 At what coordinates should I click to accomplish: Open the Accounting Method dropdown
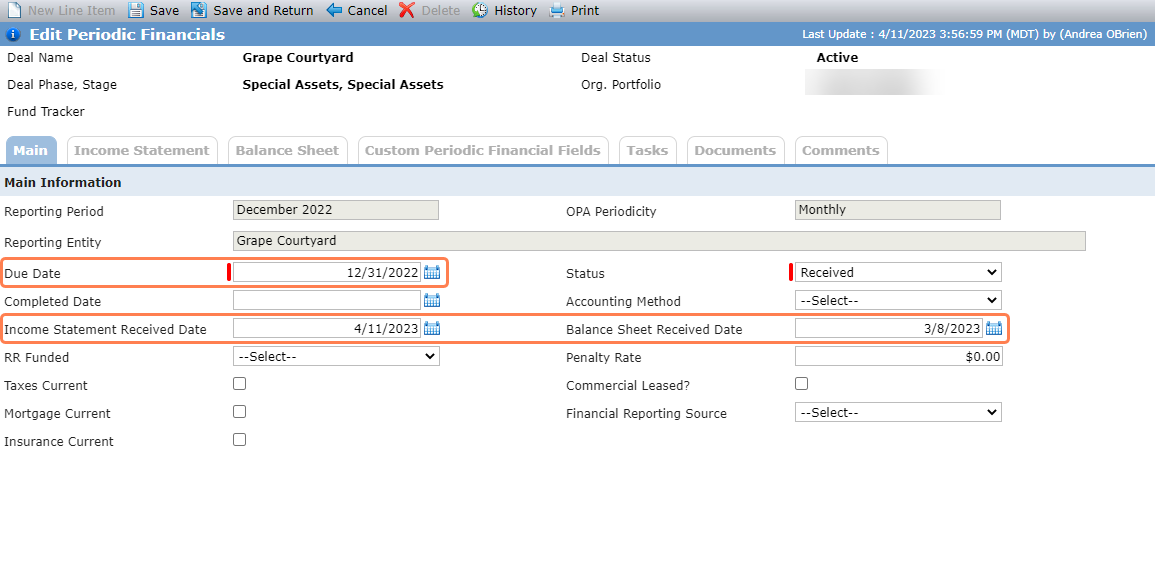(898, 300)
